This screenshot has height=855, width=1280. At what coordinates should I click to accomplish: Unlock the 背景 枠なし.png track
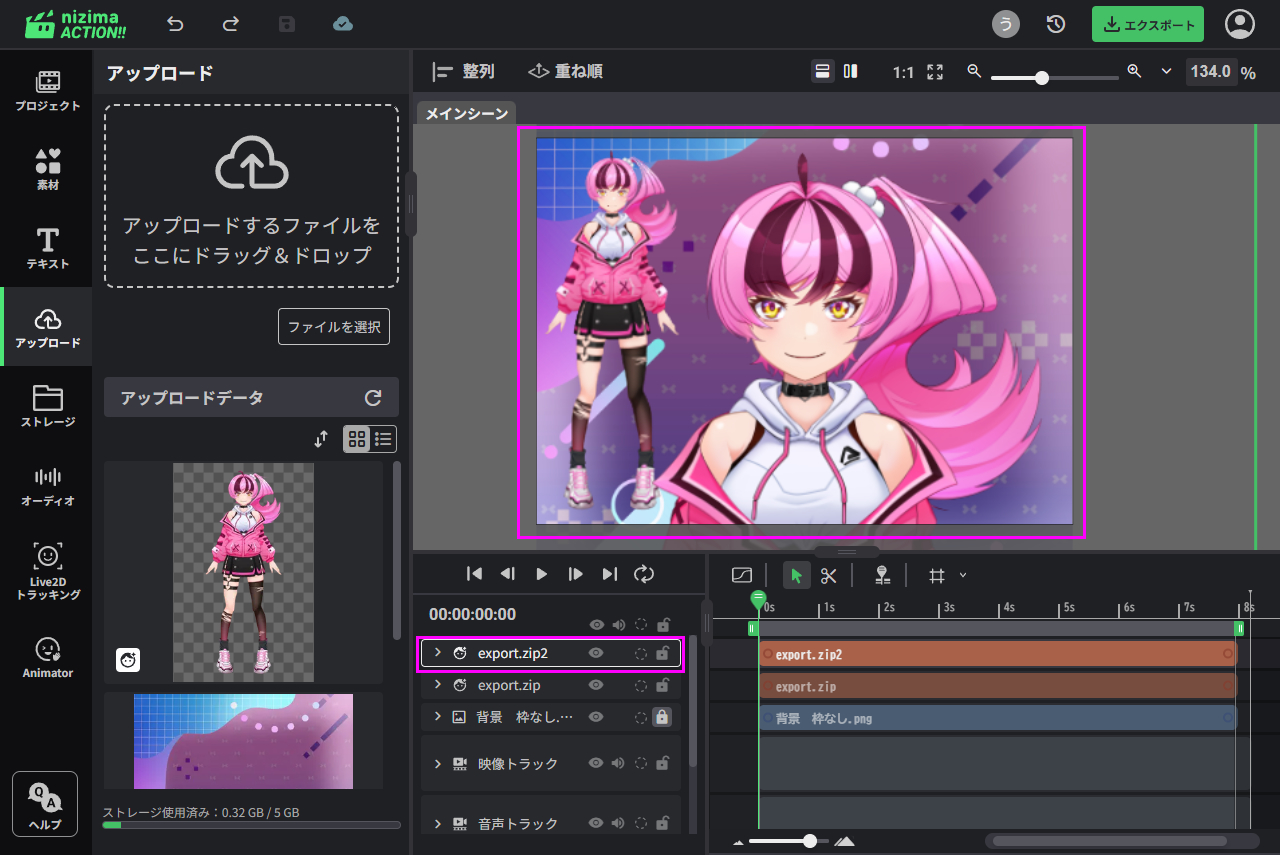(x=661, y=717)
